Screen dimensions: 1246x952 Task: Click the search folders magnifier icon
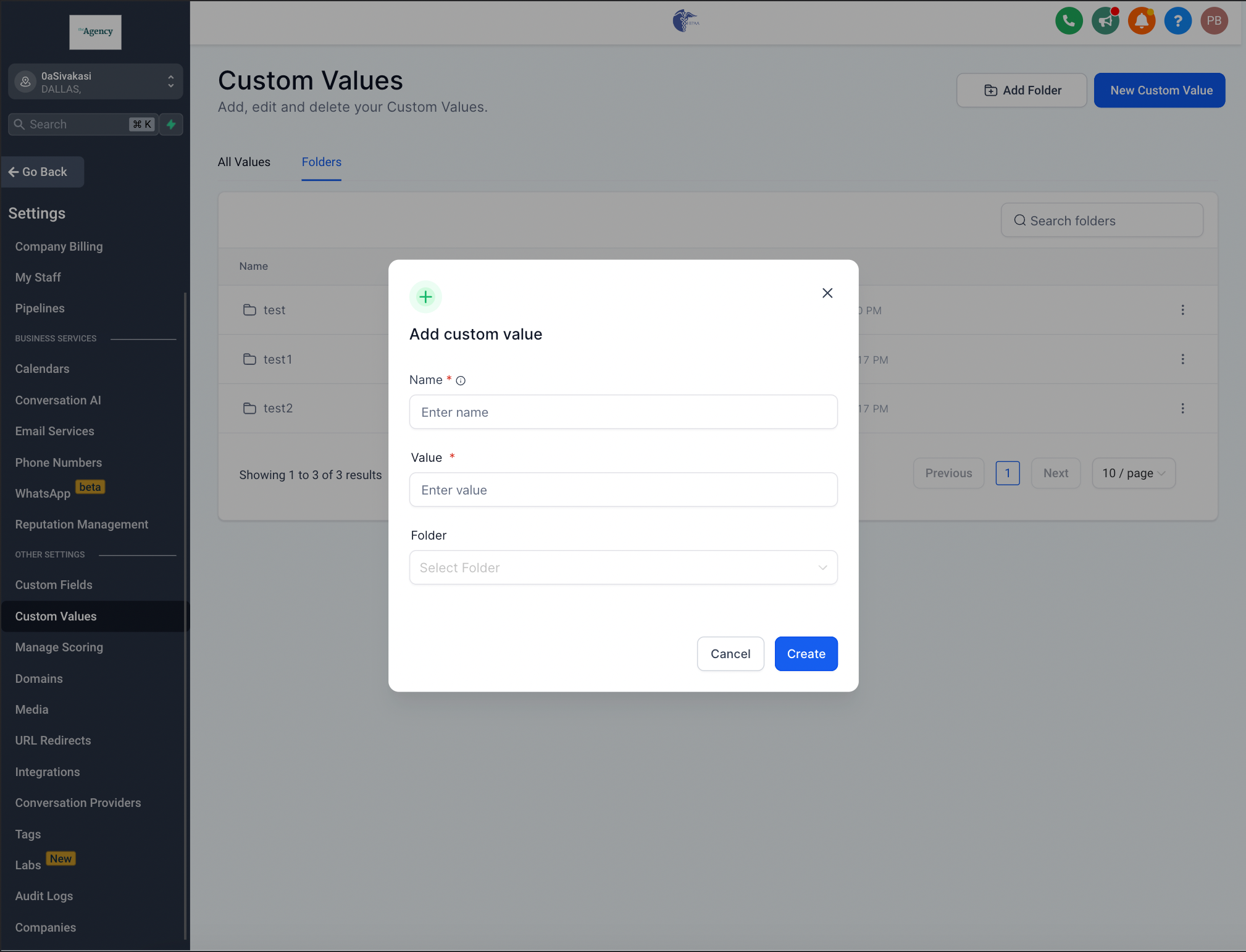point(1019,220)
